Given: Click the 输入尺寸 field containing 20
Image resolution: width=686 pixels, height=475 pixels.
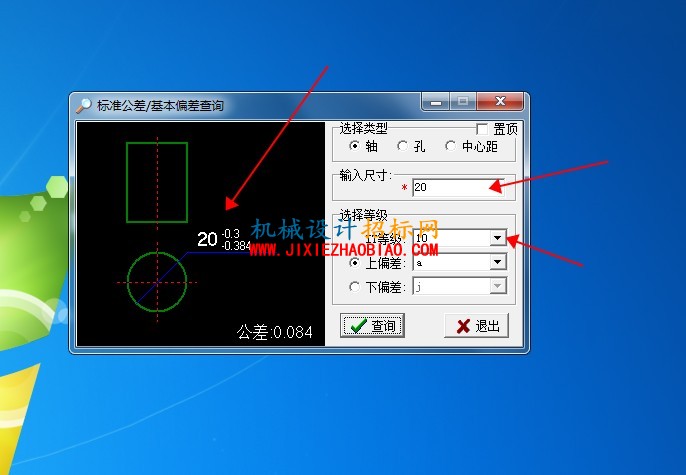Looking at the screenshot, I should tap(458, 187).
